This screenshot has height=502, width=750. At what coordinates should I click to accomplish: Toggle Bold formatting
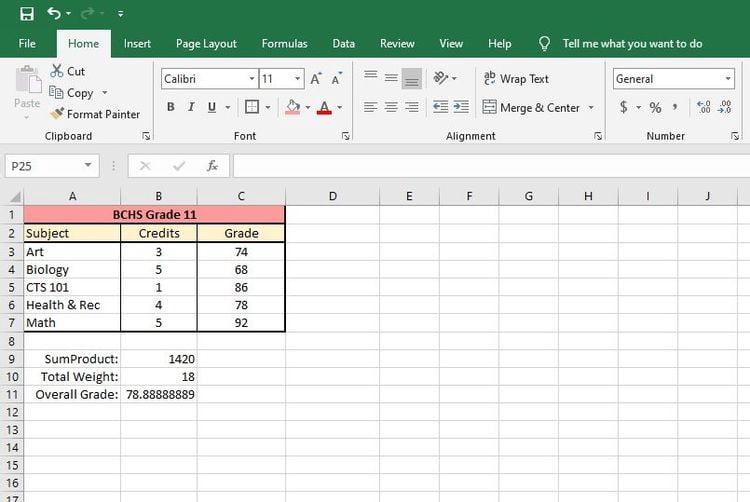pyautogui.click(x=171, y=107)
